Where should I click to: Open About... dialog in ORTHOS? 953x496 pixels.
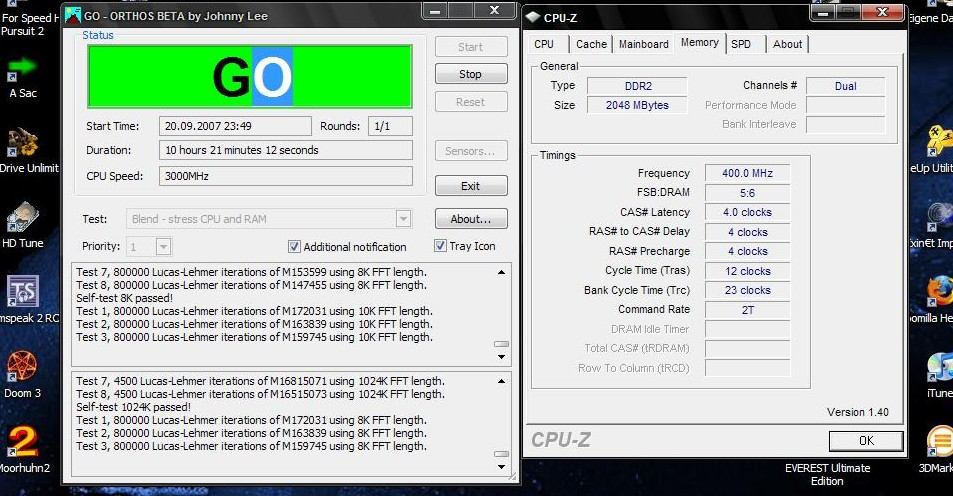click(x=471, y=219)
